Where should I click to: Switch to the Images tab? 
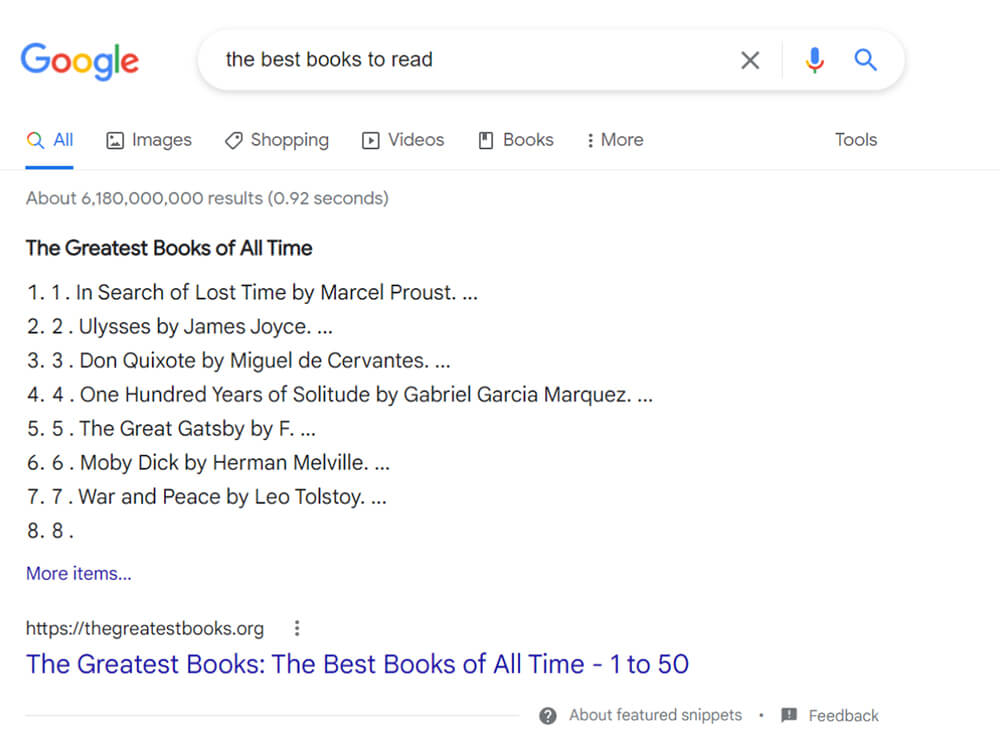click(x=149, y=140)
